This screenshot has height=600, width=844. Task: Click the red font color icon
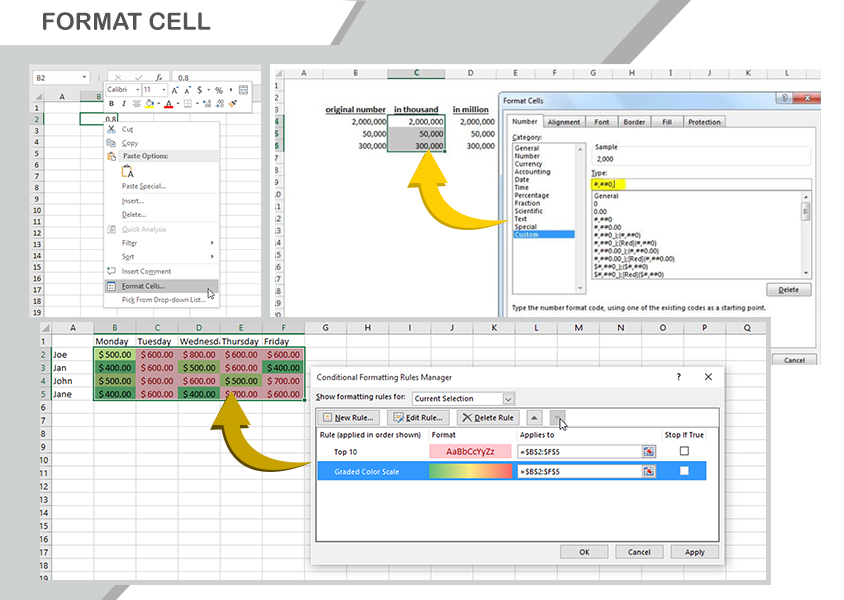[x=167, y=103]
